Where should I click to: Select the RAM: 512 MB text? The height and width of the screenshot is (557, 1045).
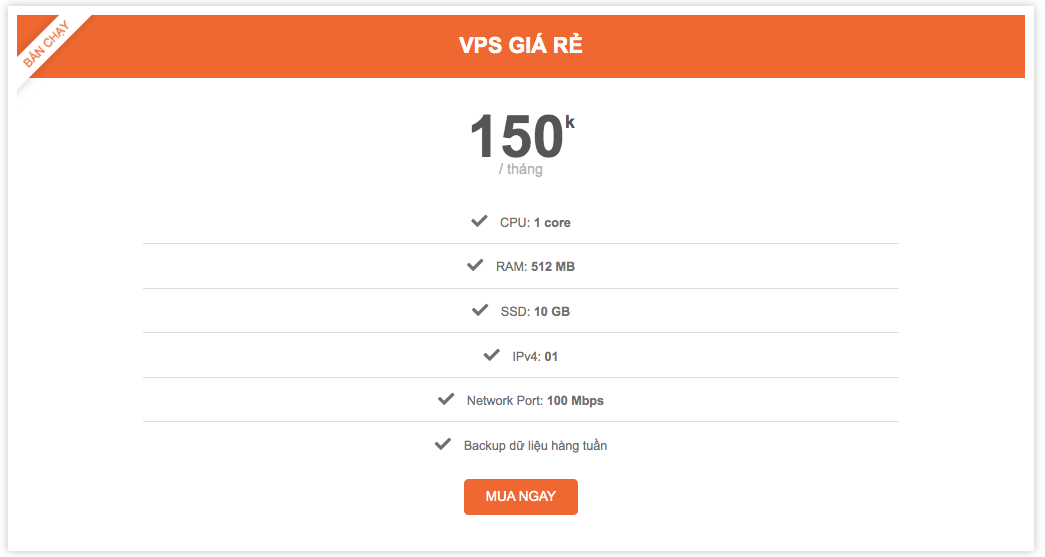535,267
